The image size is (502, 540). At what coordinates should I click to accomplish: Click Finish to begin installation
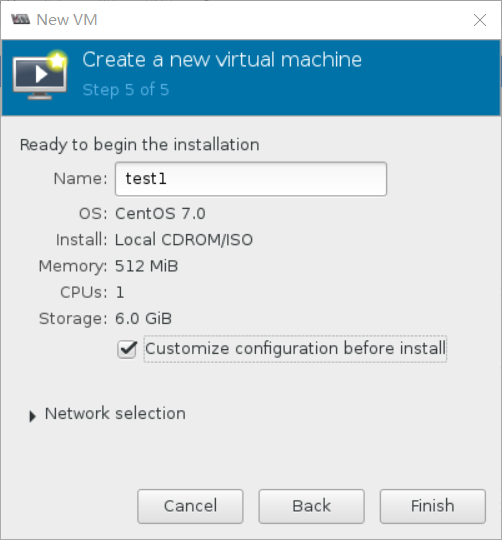(x=432, y=506)
